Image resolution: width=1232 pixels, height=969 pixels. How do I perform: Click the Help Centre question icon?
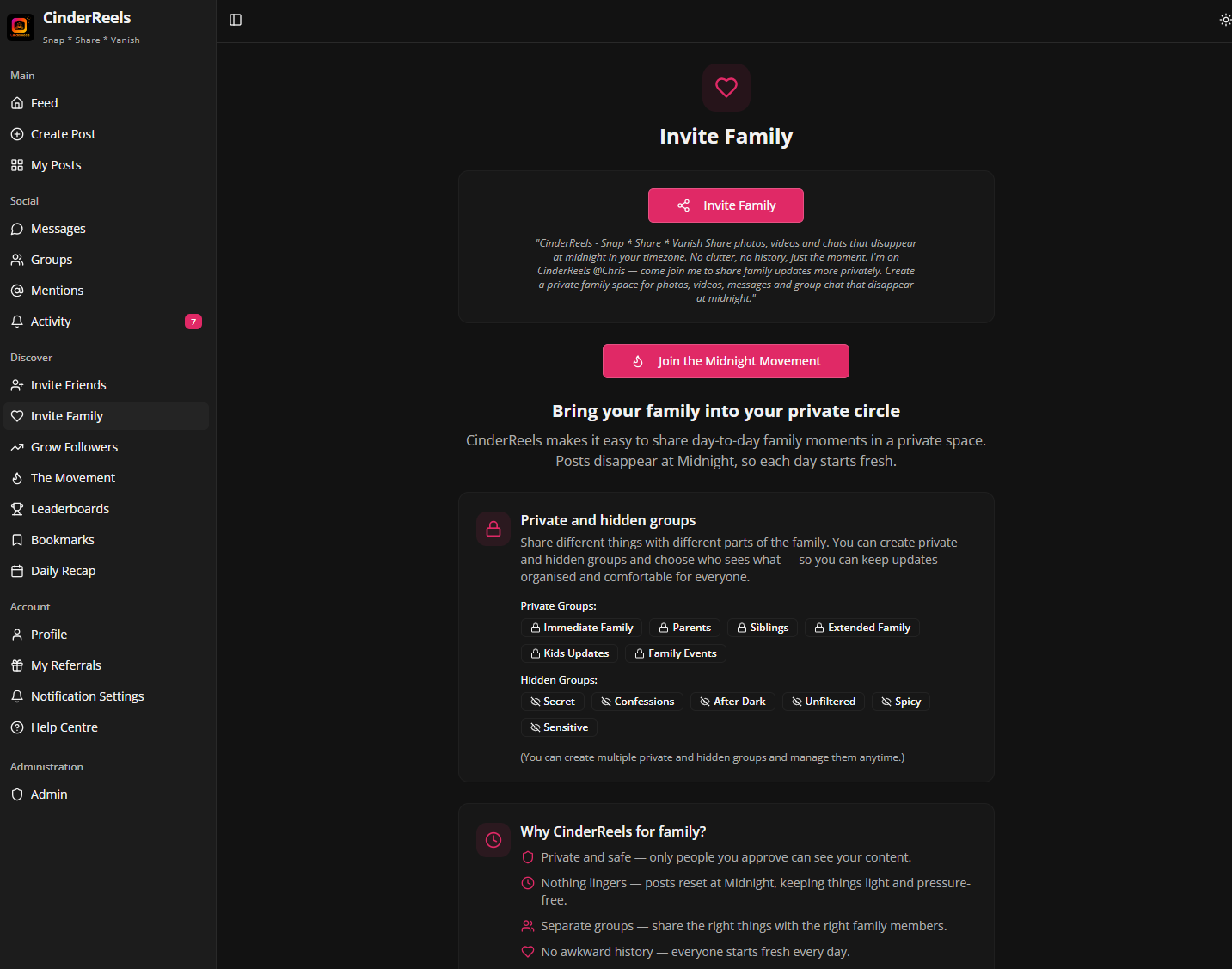pos(17,727)
